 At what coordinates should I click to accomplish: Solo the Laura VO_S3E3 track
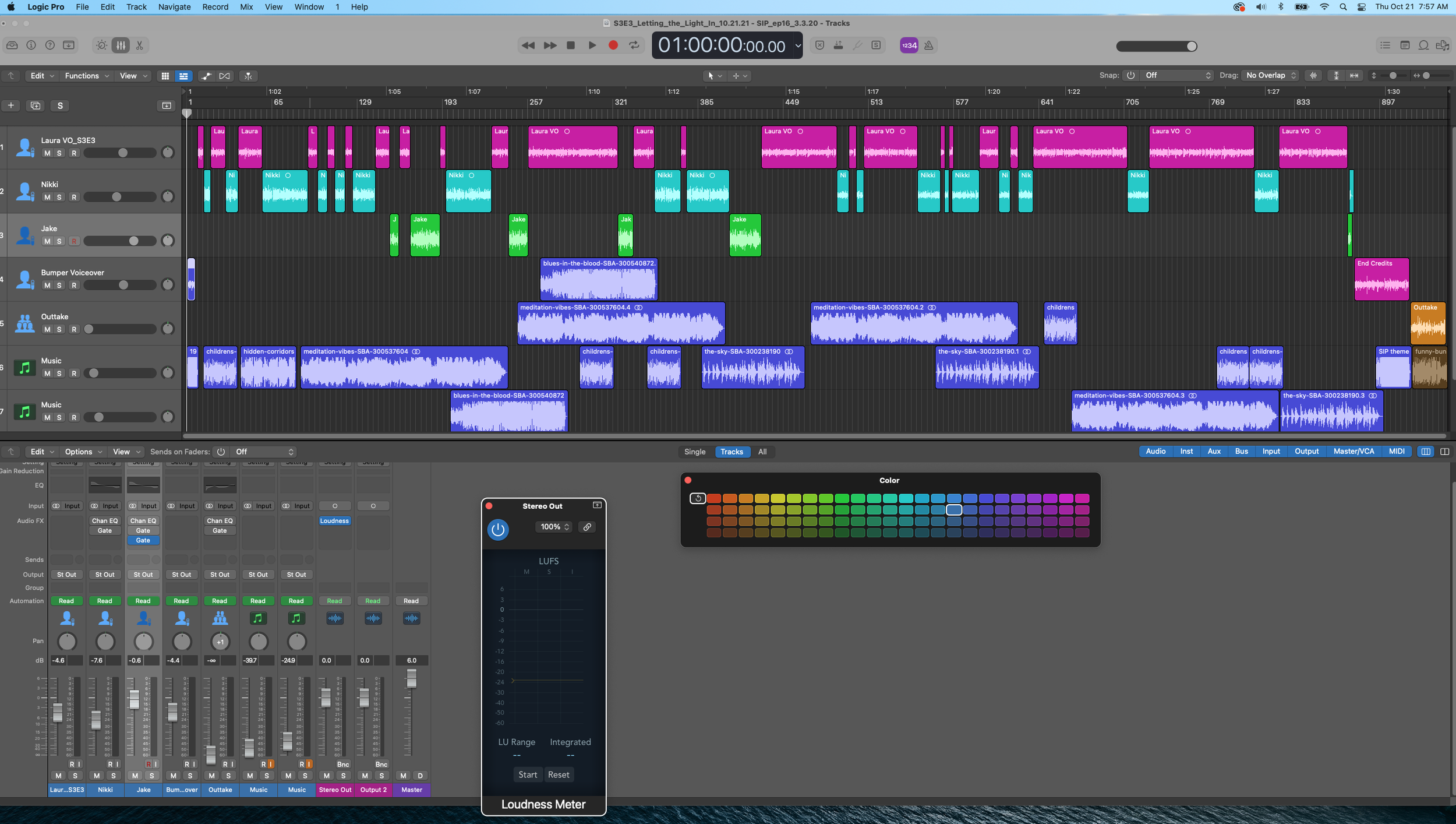(x=59, y=153)
